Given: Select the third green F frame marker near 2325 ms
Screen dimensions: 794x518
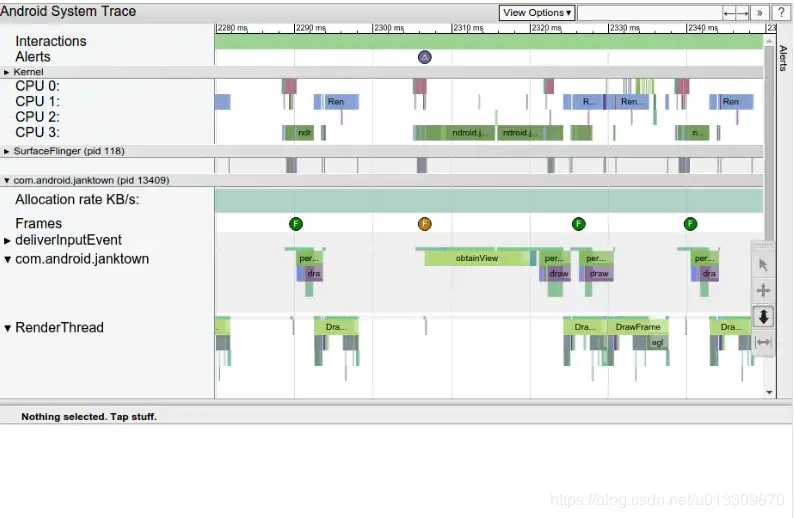Looking at the screenshot, I should (x=578, y=224).
